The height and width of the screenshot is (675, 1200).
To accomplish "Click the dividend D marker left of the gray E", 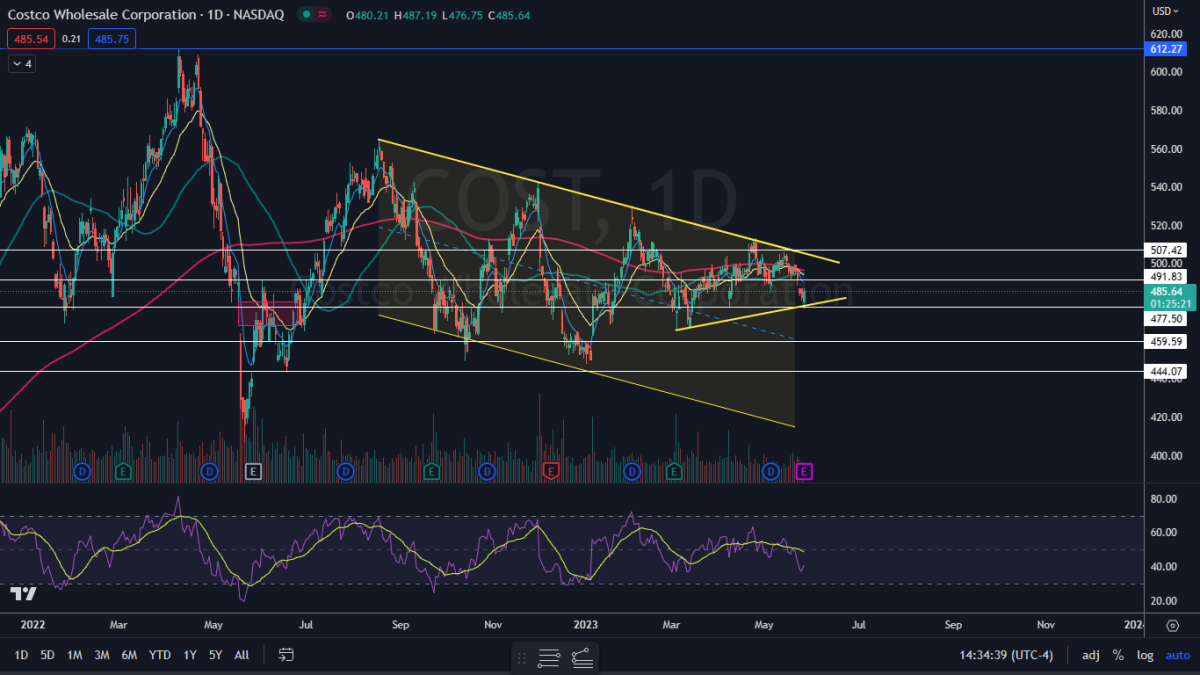I will [x=208, y=470].
